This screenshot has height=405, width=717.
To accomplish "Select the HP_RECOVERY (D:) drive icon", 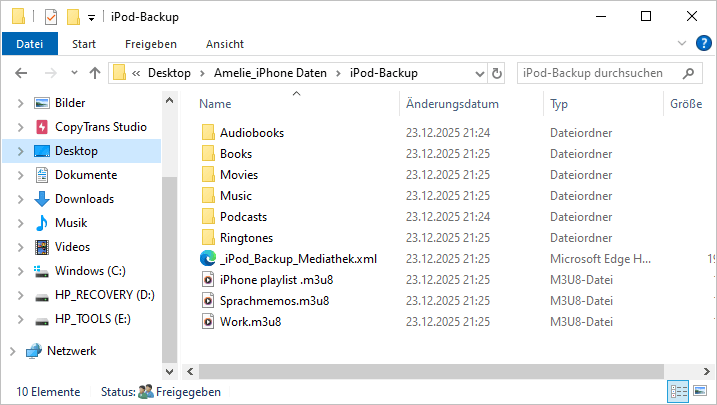I will point(42,298).
